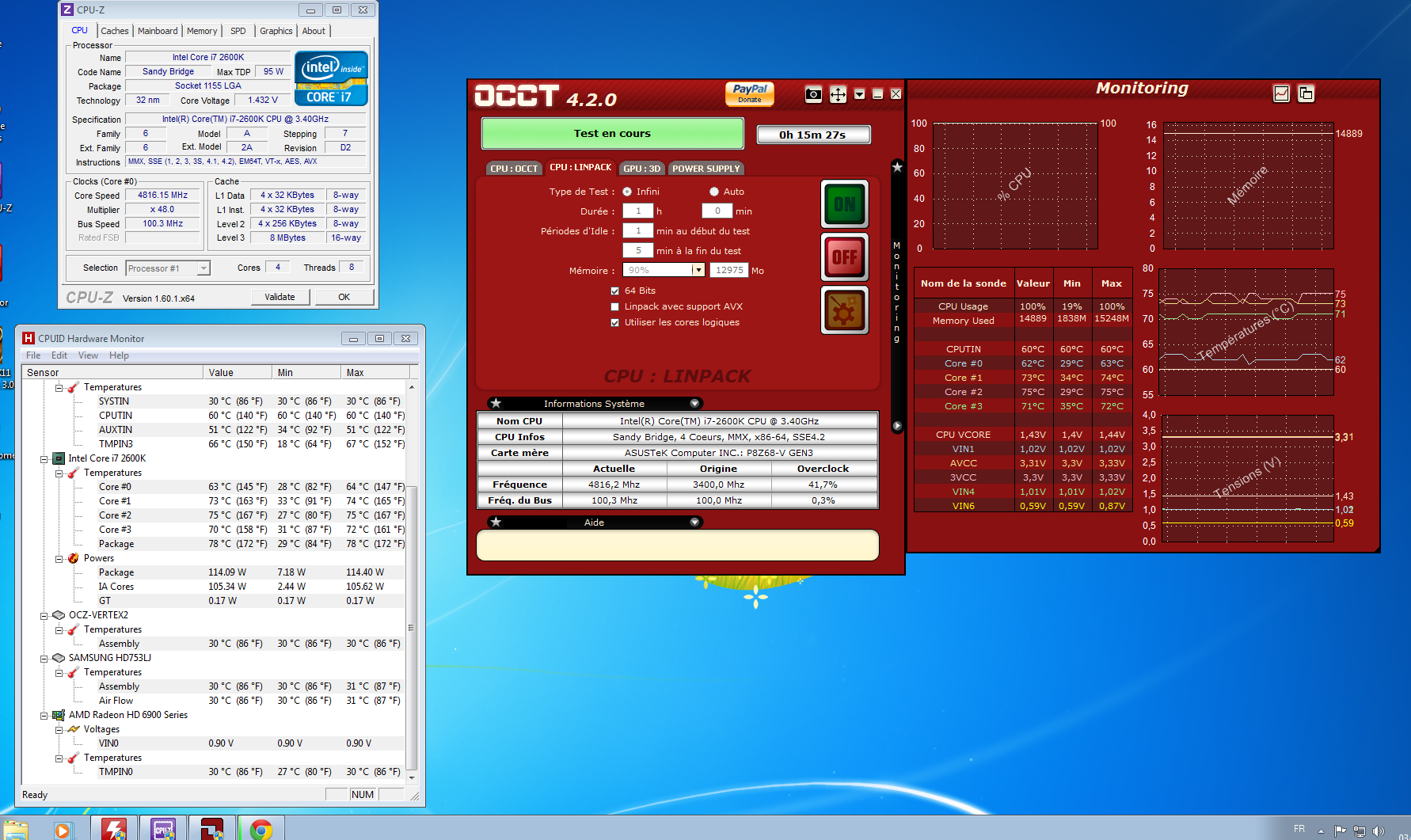Click the move-window arrows icon in OCCT
This screenshot has height=840, width=1411.
(838, 95)
